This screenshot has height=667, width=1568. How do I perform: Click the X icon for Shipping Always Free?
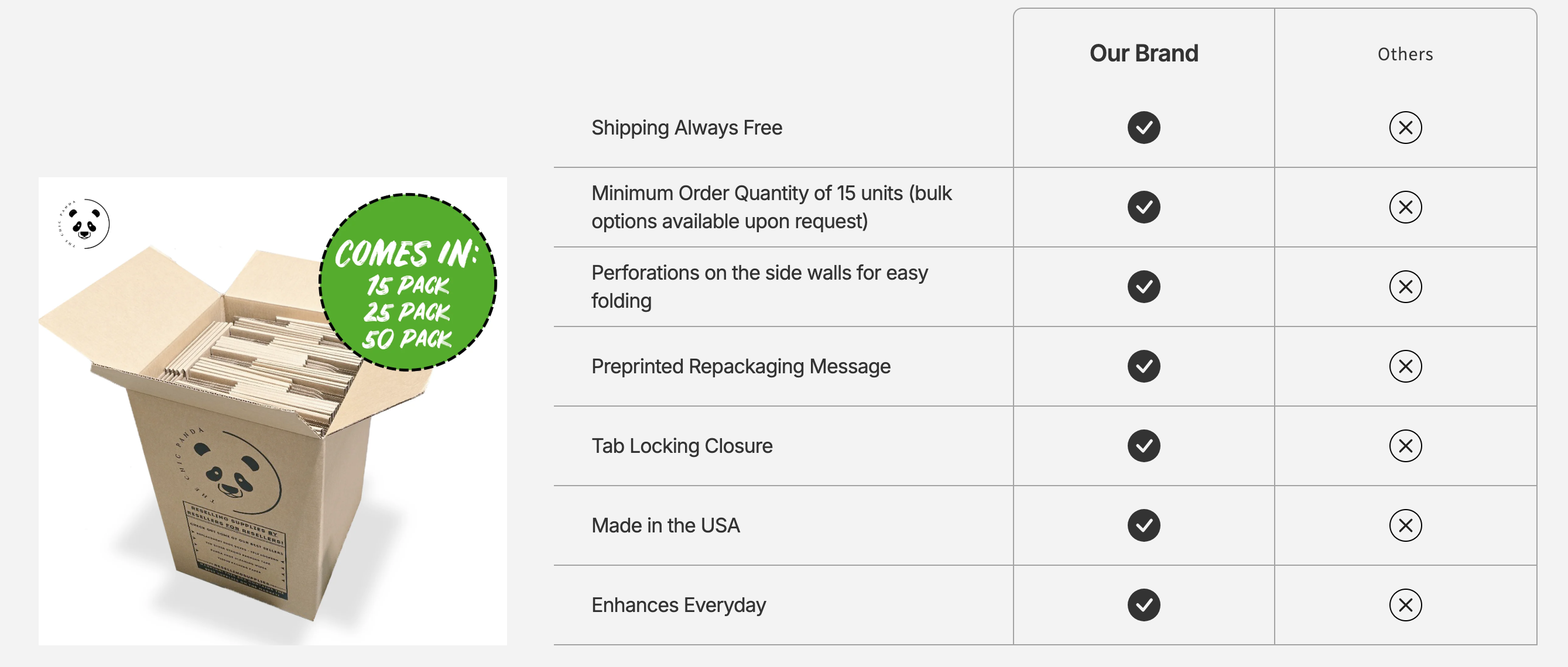tap(1405, 128)
